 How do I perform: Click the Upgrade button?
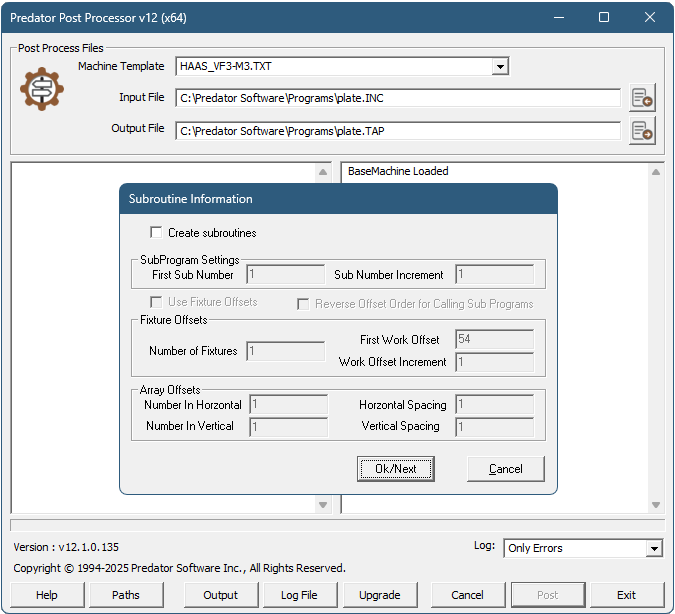[x=380, y=595]
